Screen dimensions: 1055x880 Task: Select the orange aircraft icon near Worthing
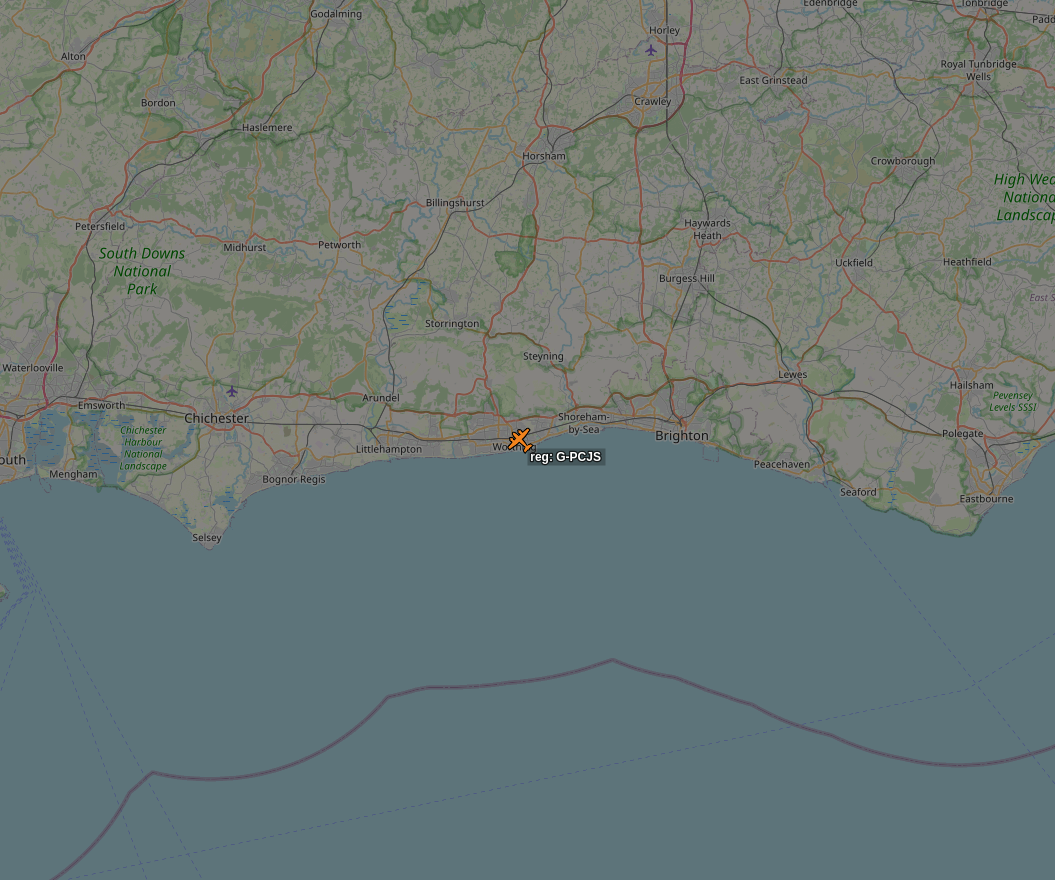click(x=520, y=440)
